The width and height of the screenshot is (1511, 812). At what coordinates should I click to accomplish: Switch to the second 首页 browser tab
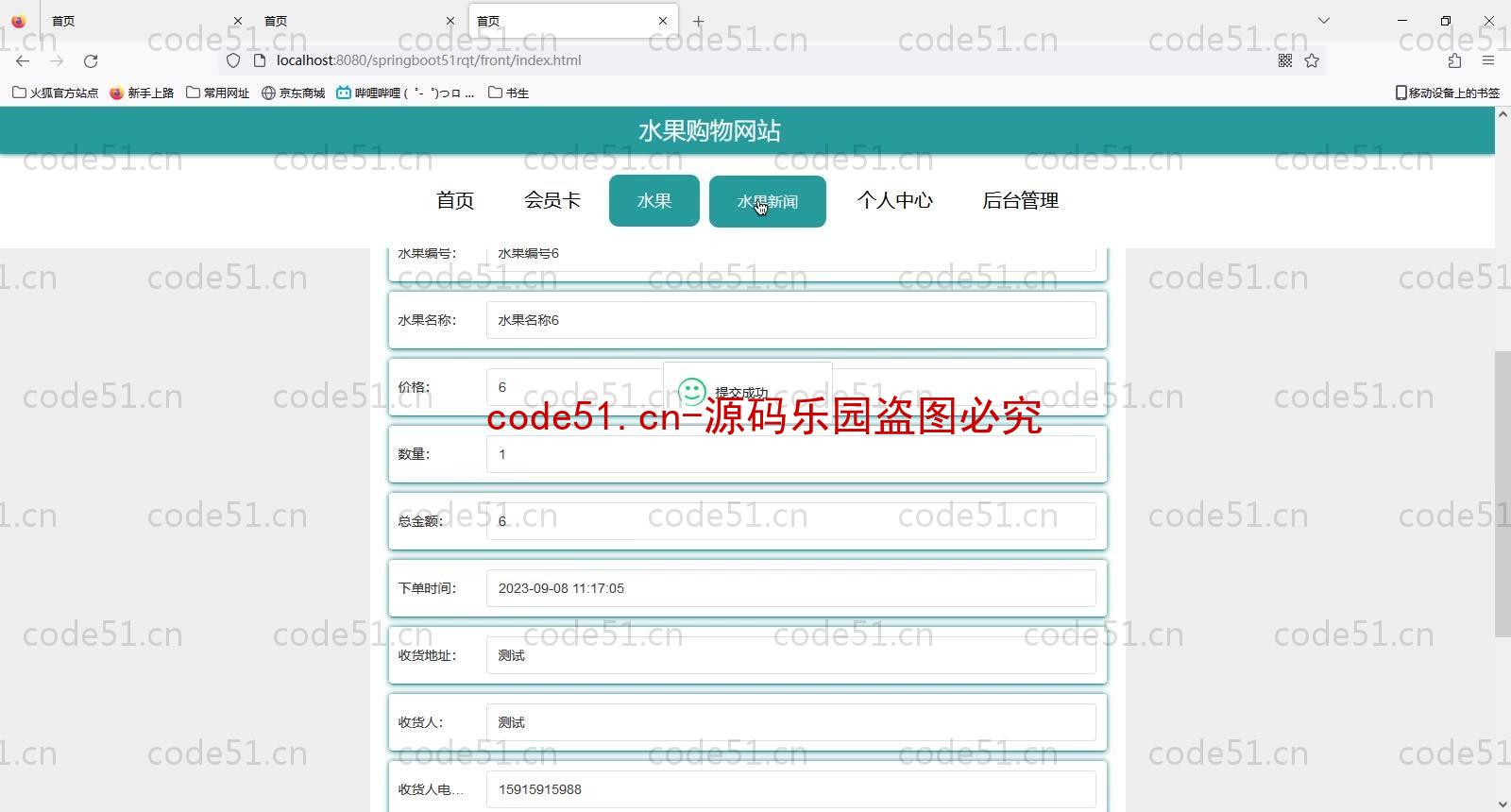pyautogui.click(x=359, y=21)
